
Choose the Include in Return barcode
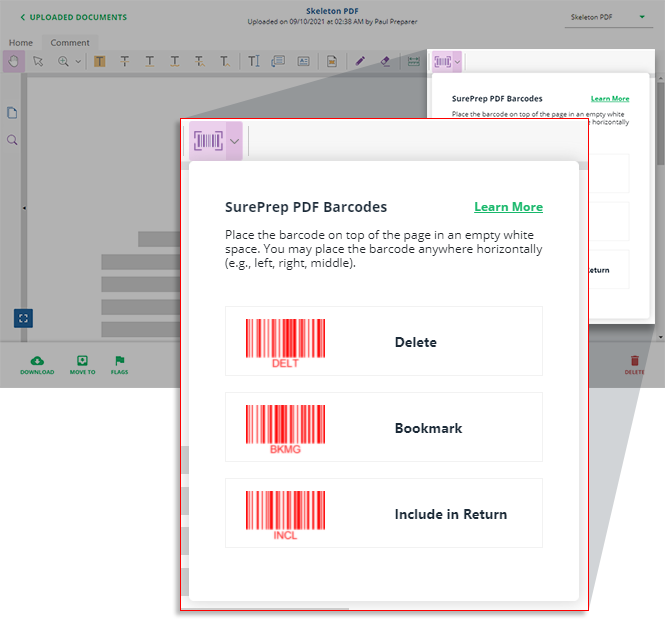click(383, 514)
